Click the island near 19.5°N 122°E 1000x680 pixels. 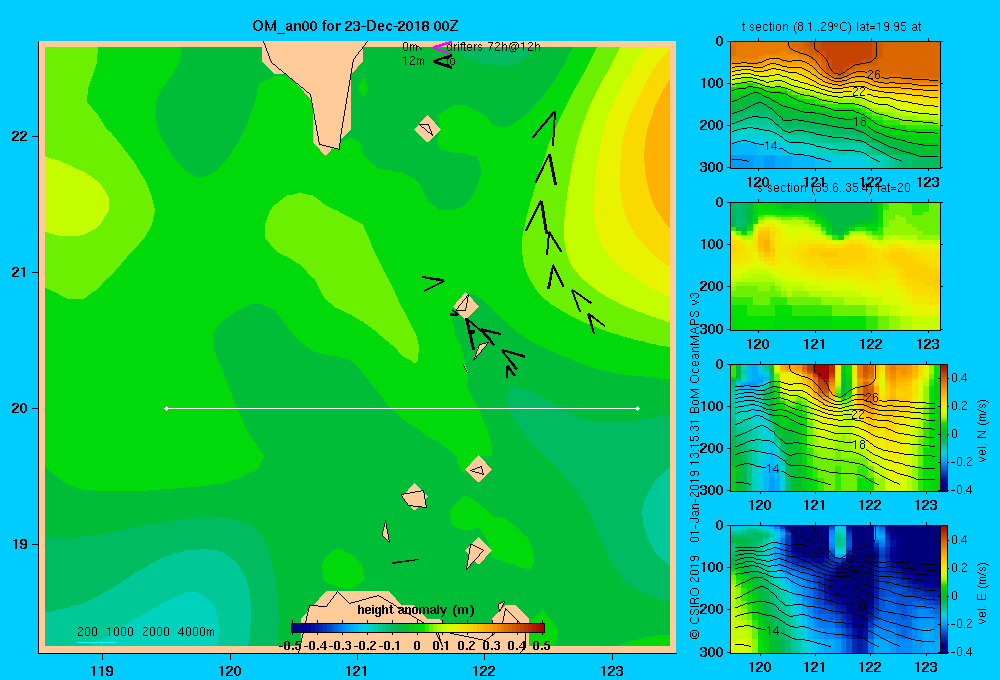[x=478, y=469]
